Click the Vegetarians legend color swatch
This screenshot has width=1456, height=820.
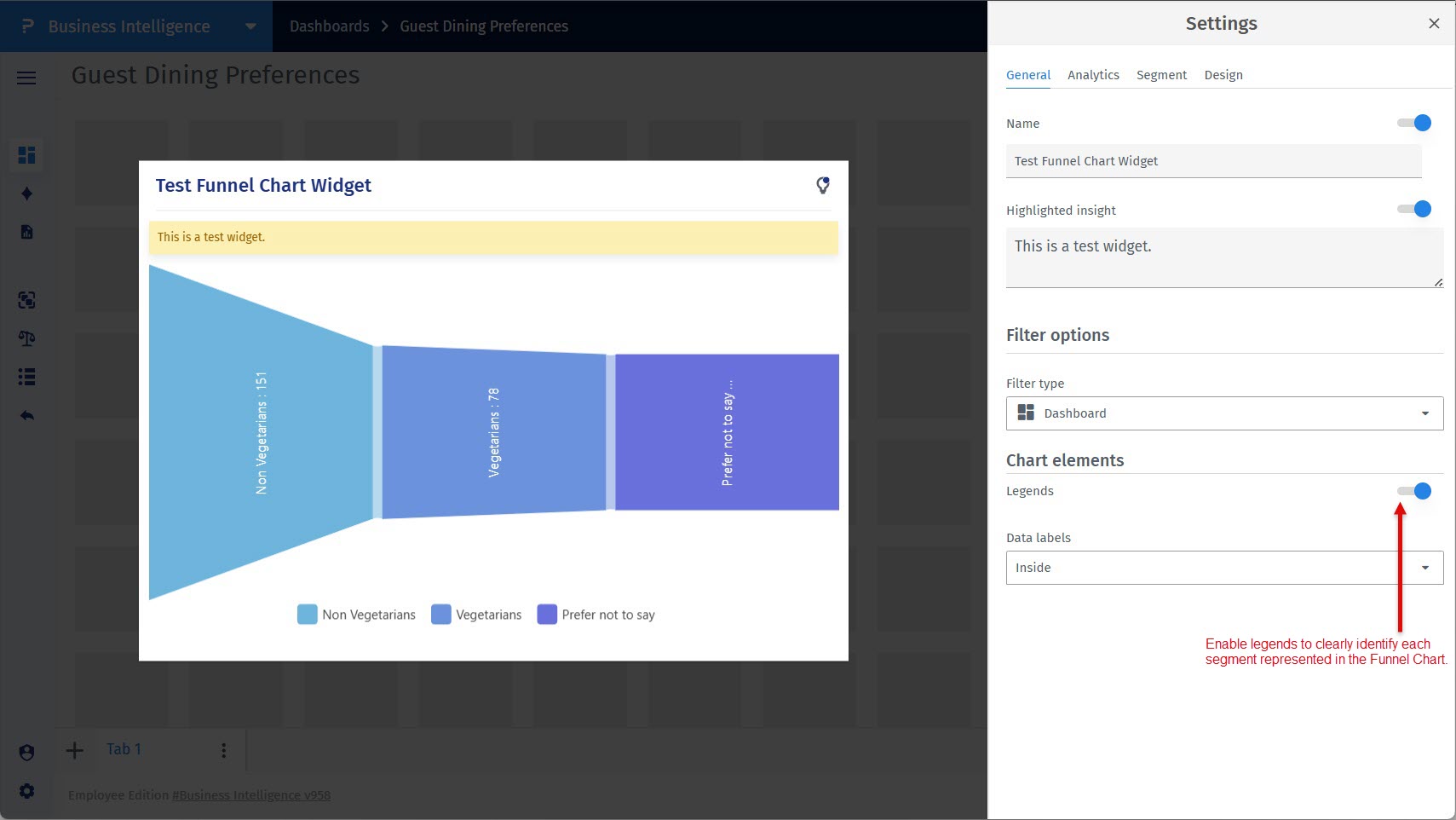pos(441,615)
